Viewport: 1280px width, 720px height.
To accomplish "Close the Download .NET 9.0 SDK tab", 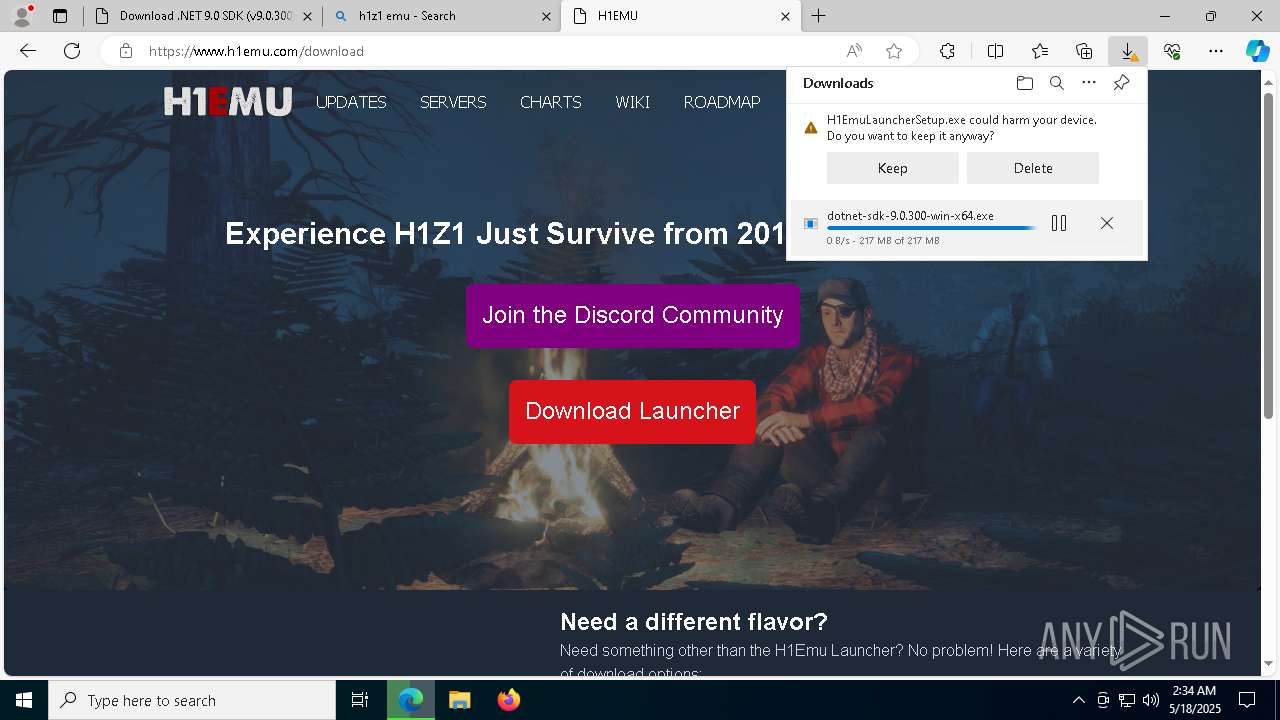I will tap(307, 16).
